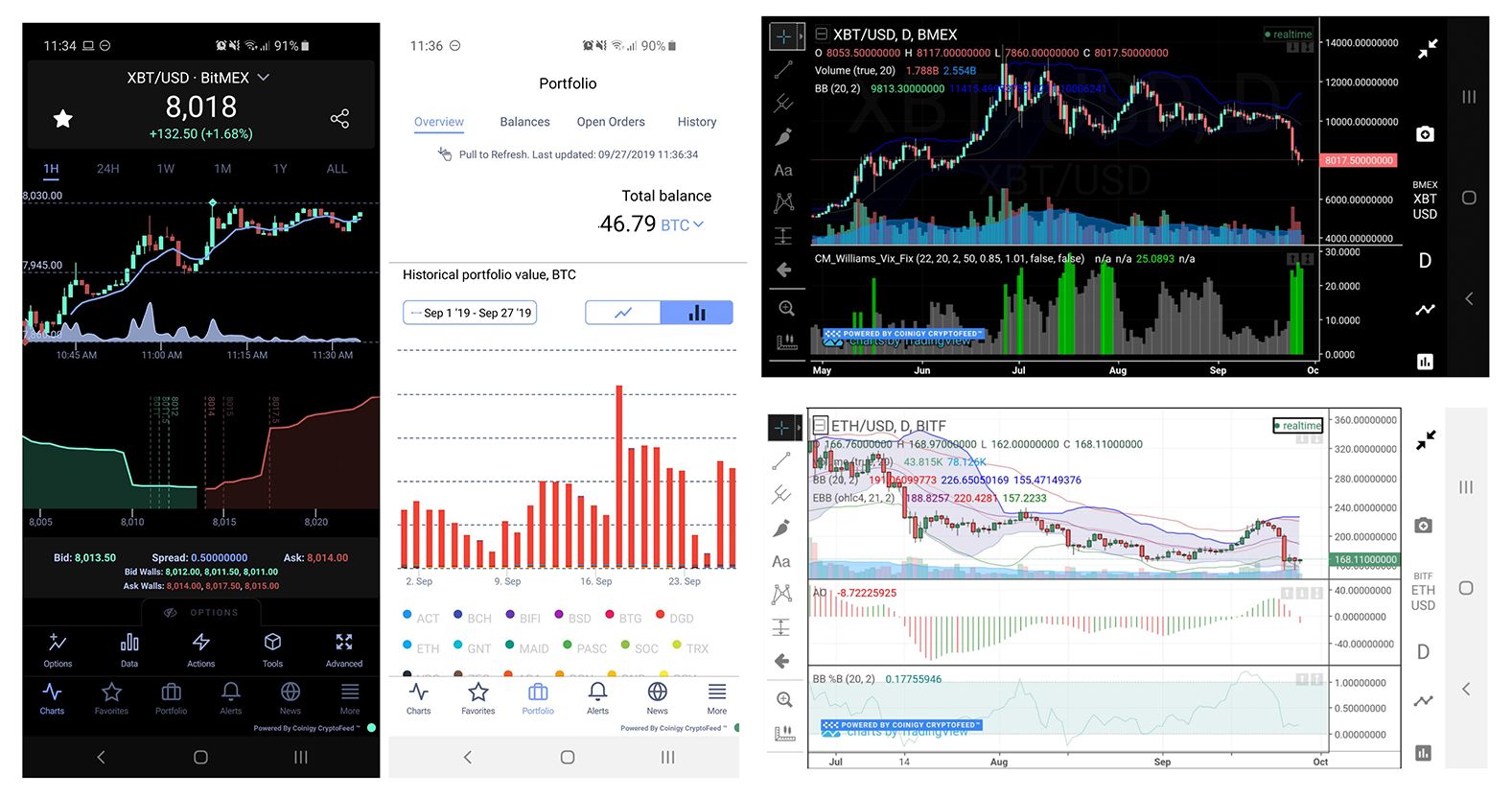Select the crosshair cursor tool on XBT/USD chart

pyautogui.click(x=783, y=36)
